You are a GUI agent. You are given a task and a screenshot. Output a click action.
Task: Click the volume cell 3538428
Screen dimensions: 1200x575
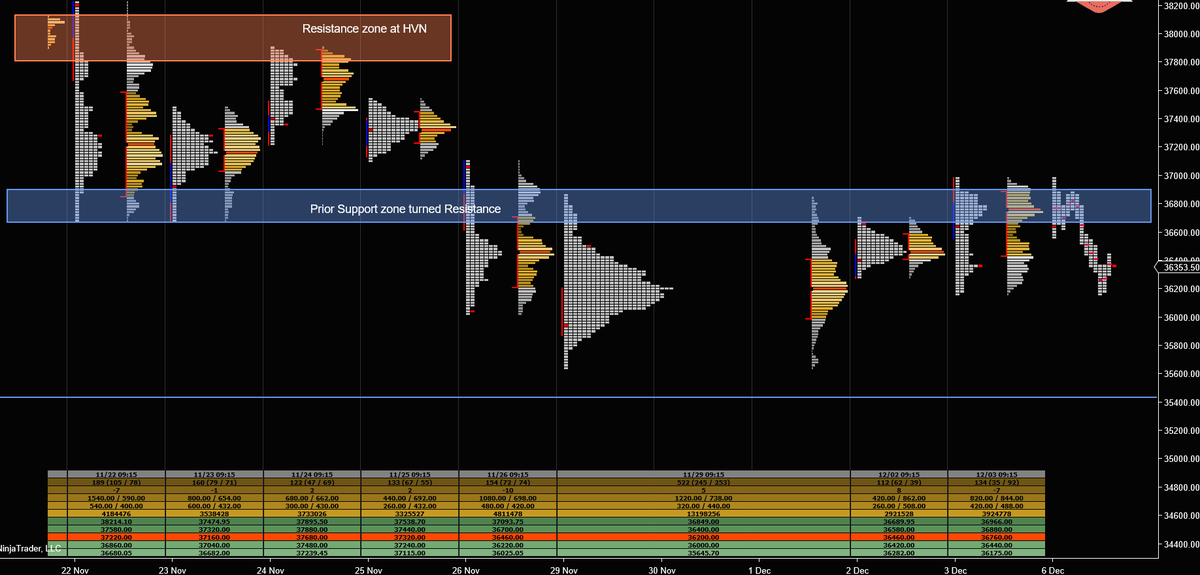(212, 513)
